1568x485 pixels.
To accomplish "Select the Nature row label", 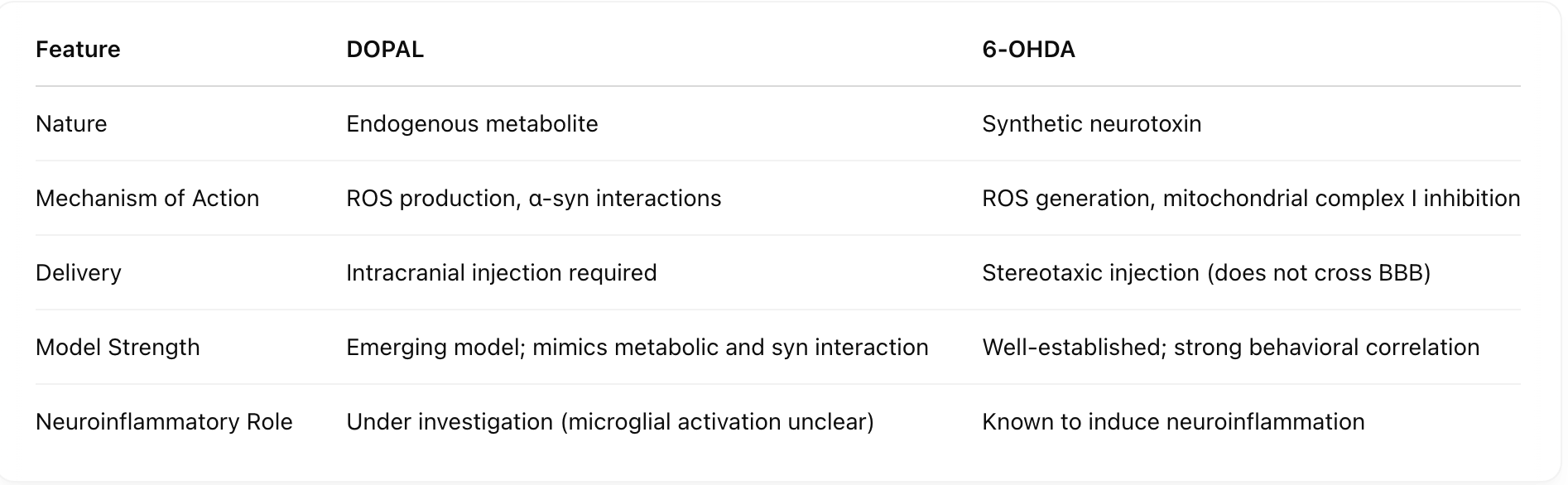I will (x=71, y=124).
